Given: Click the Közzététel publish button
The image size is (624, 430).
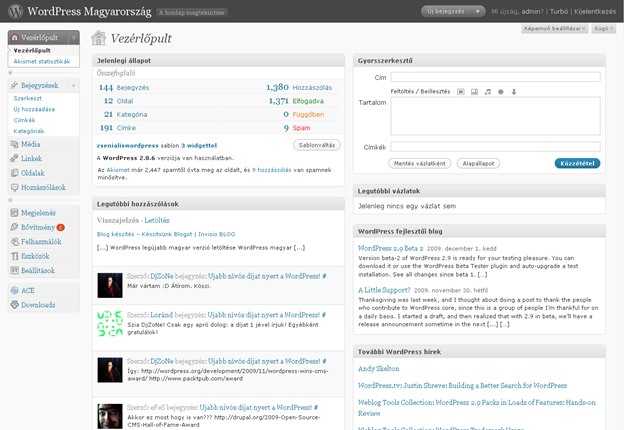Looking at the screenshot, I should (577, 163).
